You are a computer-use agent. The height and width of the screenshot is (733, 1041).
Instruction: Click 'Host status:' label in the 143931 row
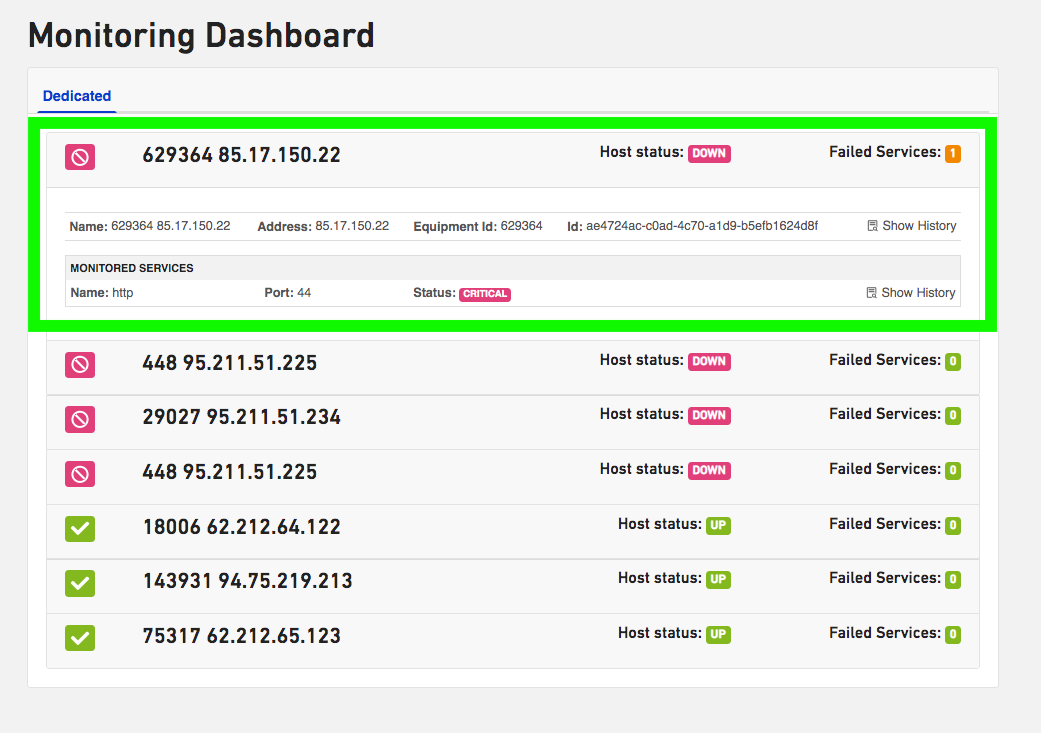[659, 578]
